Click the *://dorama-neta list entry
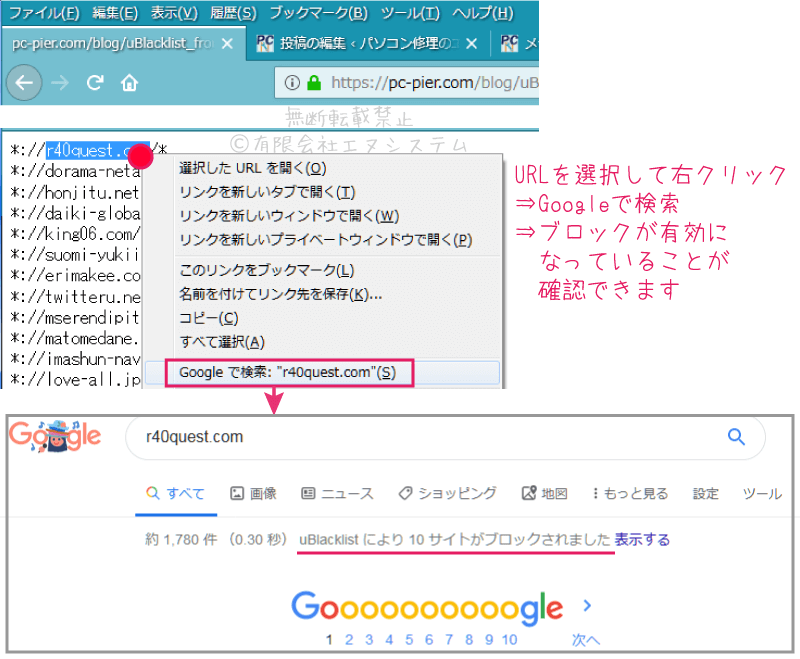 coord(76,171)
